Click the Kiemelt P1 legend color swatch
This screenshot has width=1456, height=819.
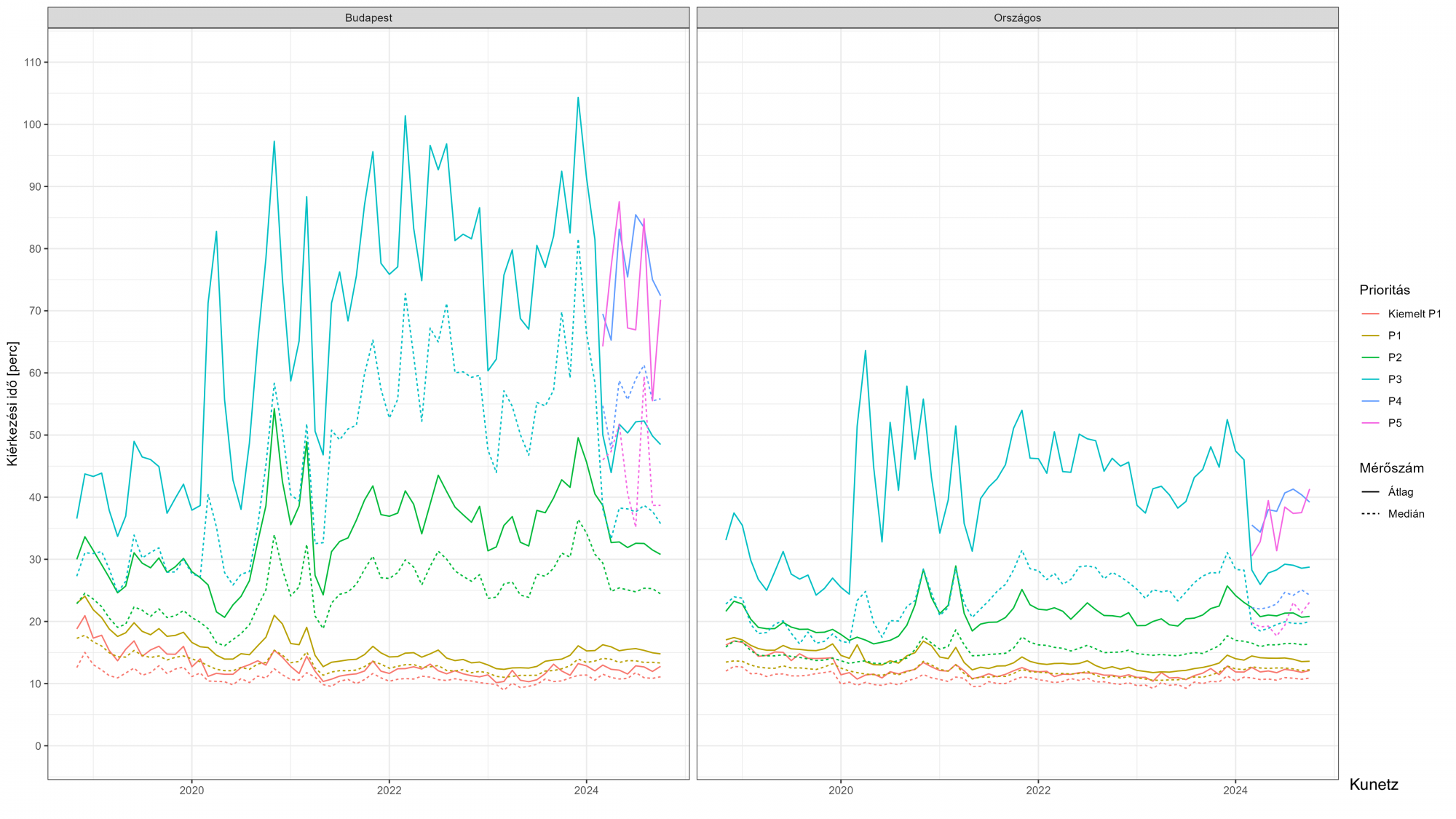point(1370,314)
